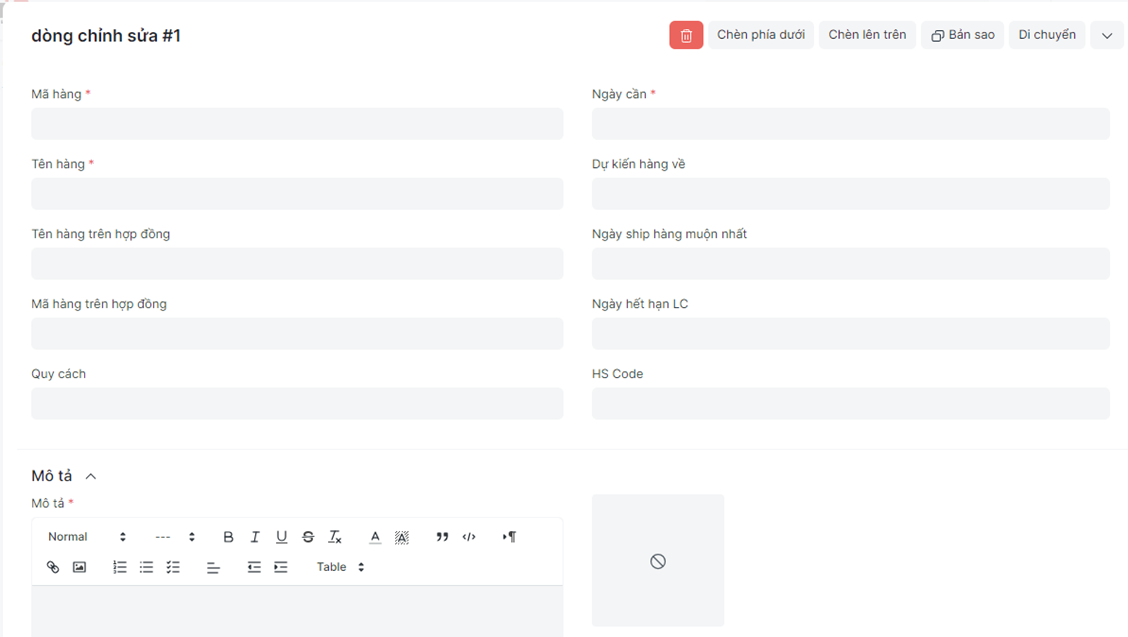The width and height of the screenshot is (1128, 637).
Task: Toggle bold formatting in the Mô tả editor
Action: coord(228,537)
